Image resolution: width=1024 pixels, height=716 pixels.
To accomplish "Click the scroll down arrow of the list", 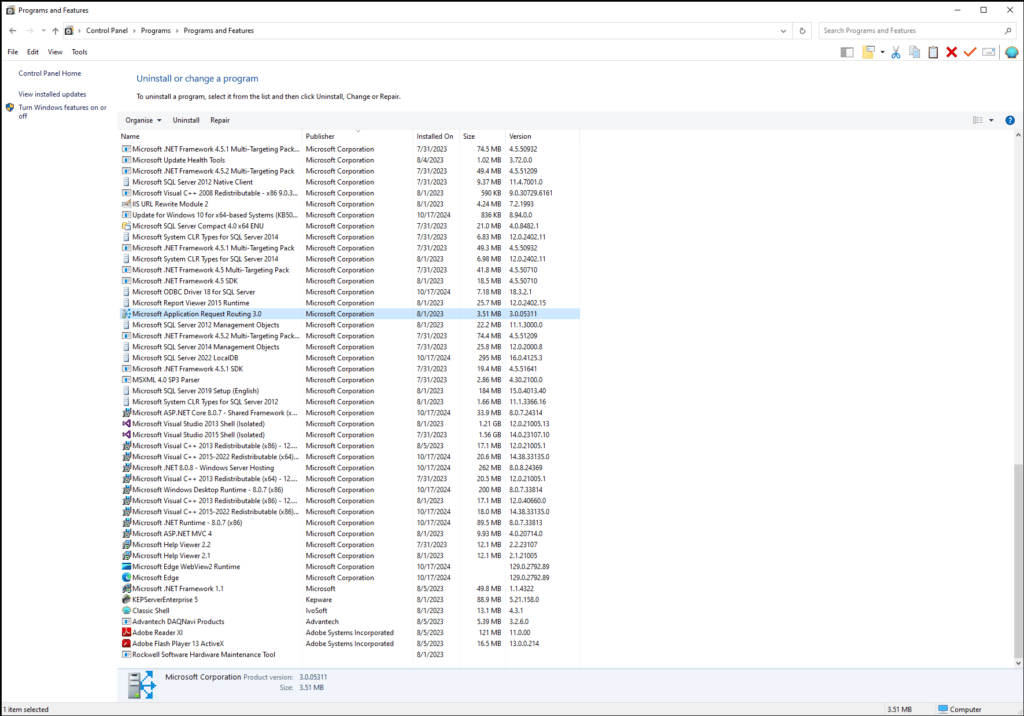I will 1018,663.
